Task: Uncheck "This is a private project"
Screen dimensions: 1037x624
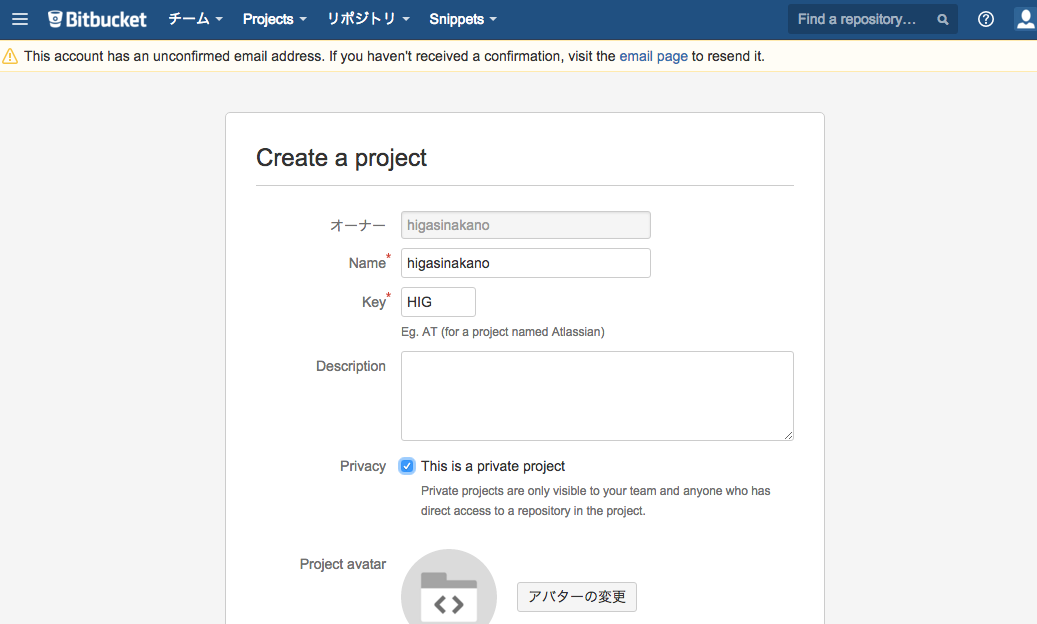Action: [x=407, y=466]
